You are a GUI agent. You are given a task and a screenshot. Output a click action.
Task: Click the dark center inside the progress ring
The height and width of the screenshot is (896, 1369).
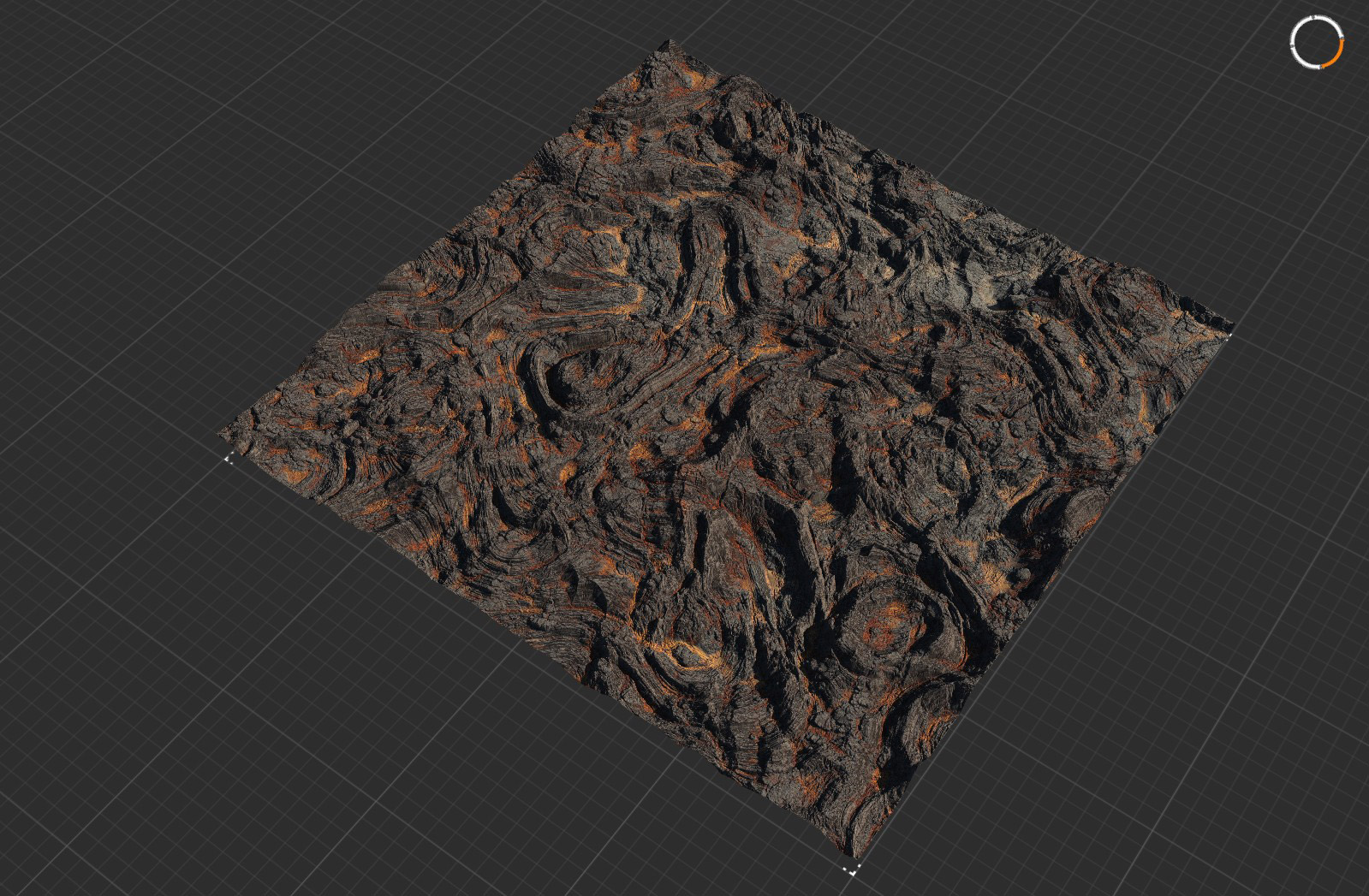coord(1317,41)
